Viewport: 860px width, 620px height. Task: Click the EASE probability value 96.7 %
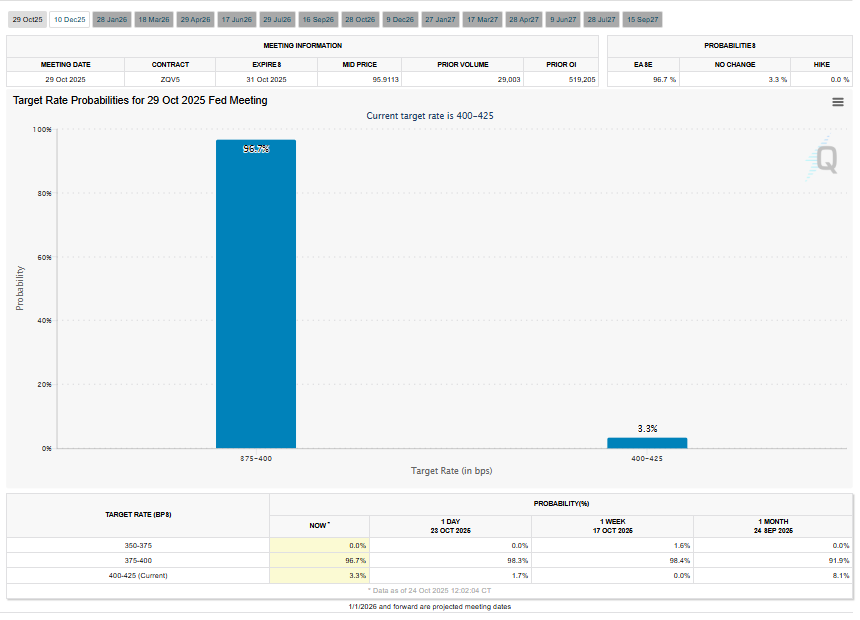coord(664,79)
